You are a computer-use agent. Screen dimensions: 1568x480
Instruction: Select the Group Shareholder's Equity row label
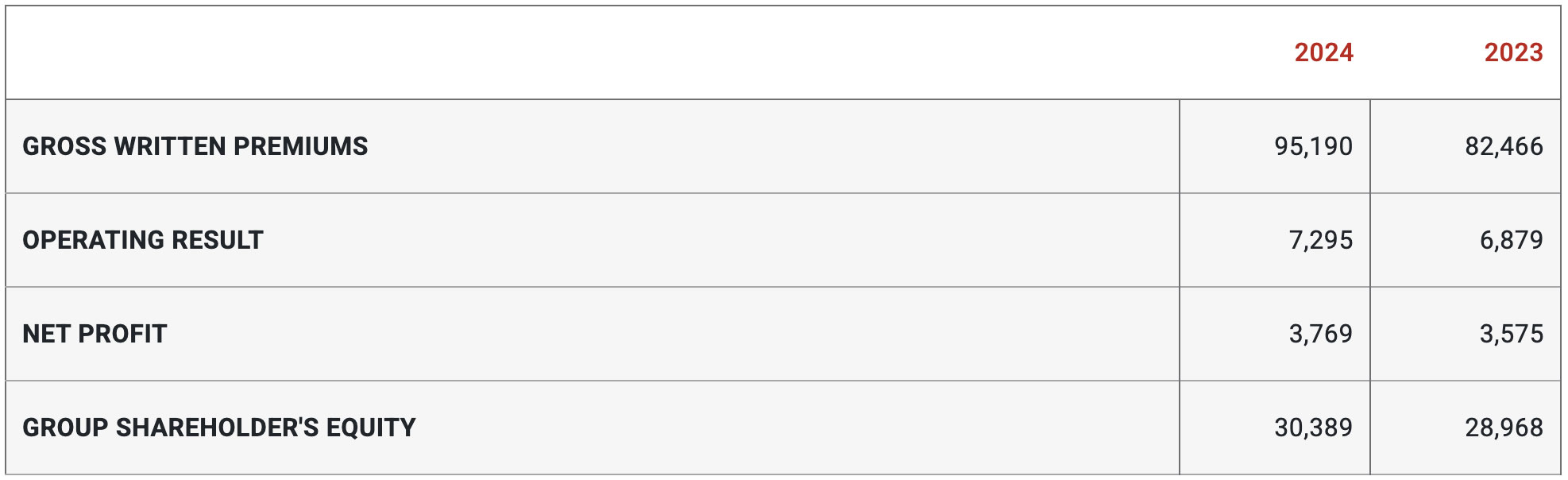click(x=218, y=428)
